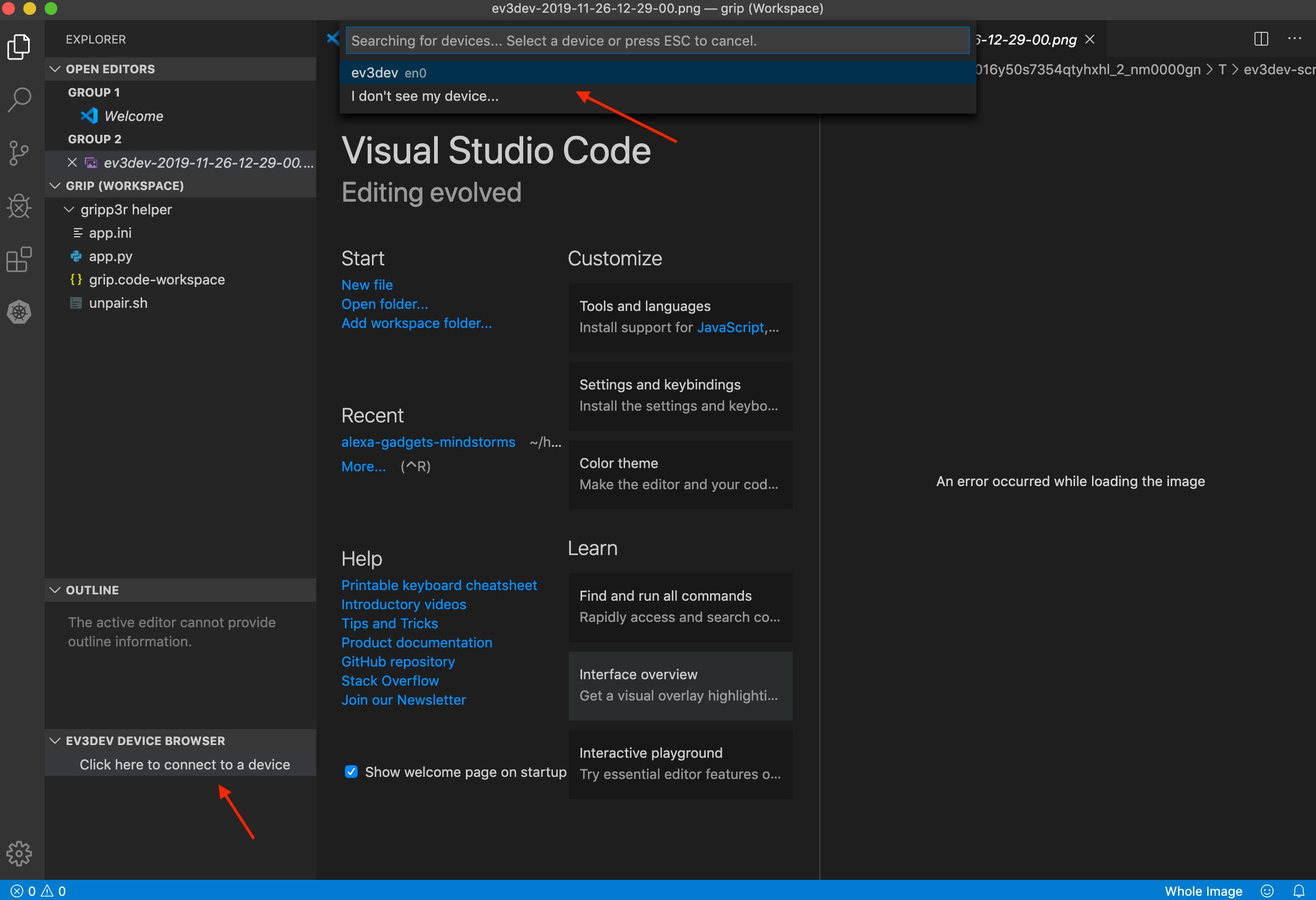Click T segment in breadcrumb path
The image size is (1316, 900).
tap(1222, 70)
